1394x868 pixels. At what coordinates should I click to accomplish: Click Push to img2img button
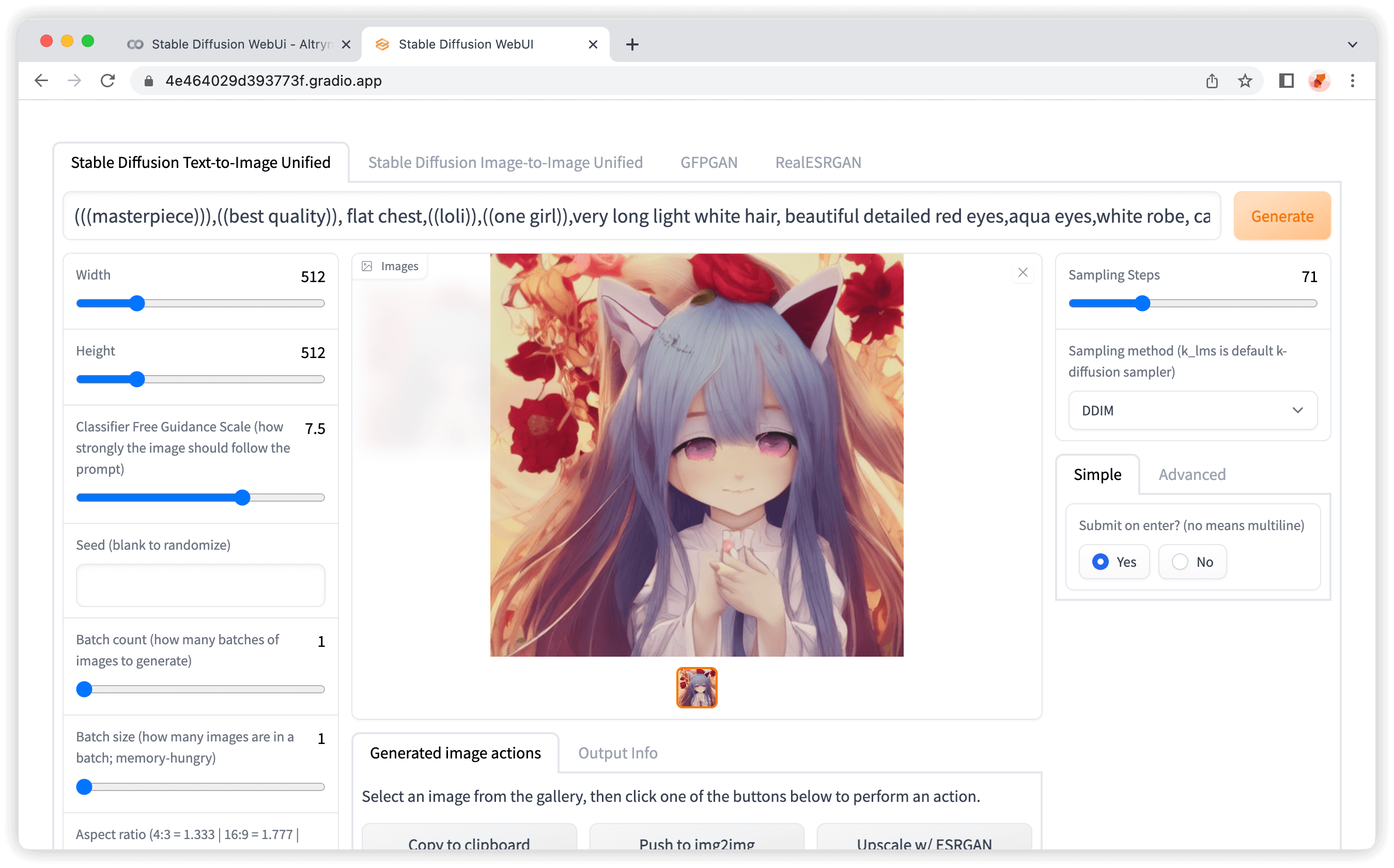point(696,837)
